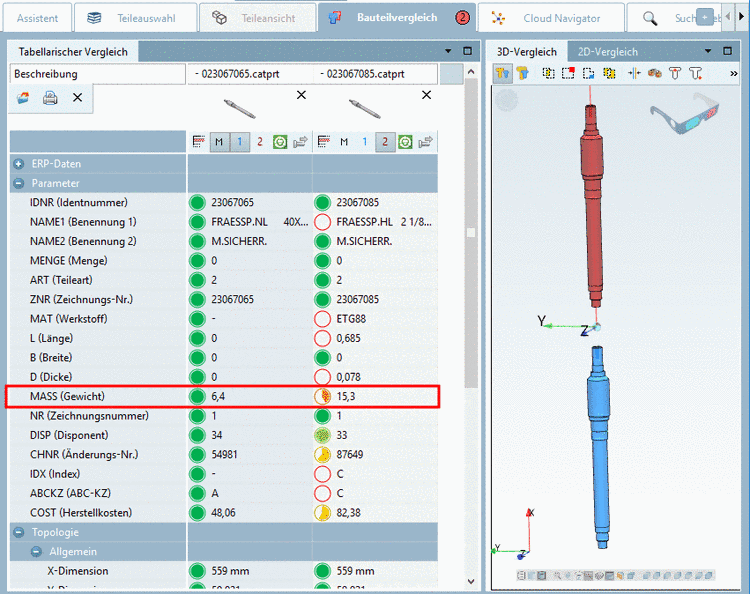
Task: Expand the ERP-Daten section
Action: pyautogui.click(x=19, y=164)
